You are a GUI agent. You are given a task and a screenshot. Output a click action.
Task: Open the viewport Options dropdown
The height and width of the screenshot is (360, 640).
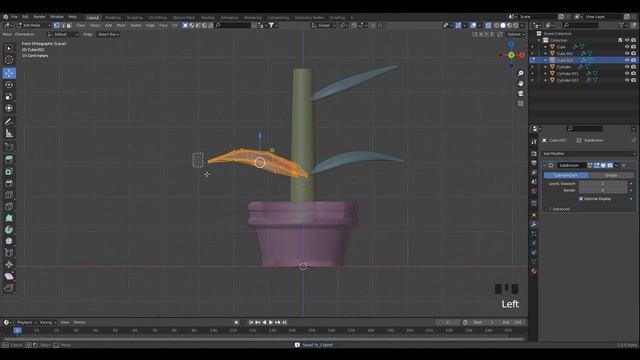coord(516,34)
